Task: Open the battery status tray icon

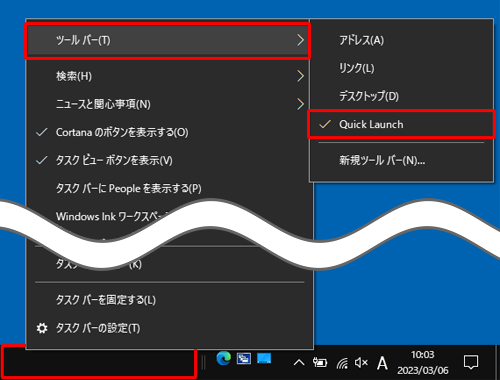Action: point(320,362)
